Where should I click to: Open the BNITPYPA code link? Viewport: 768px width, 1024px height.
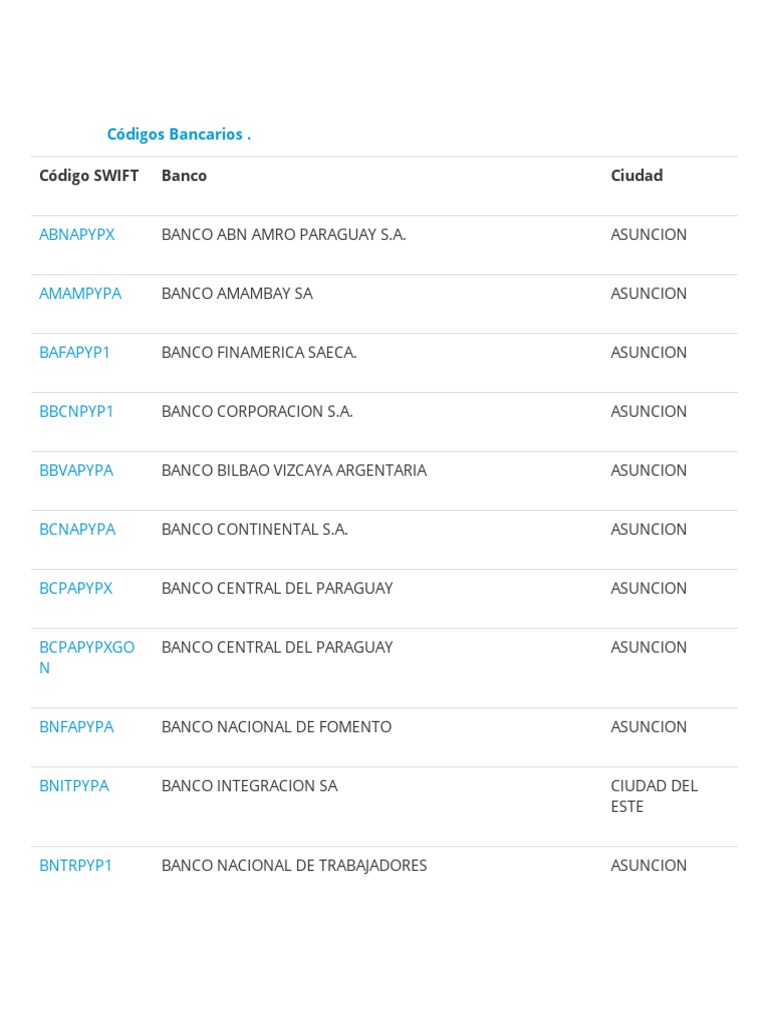click(74, 786)
